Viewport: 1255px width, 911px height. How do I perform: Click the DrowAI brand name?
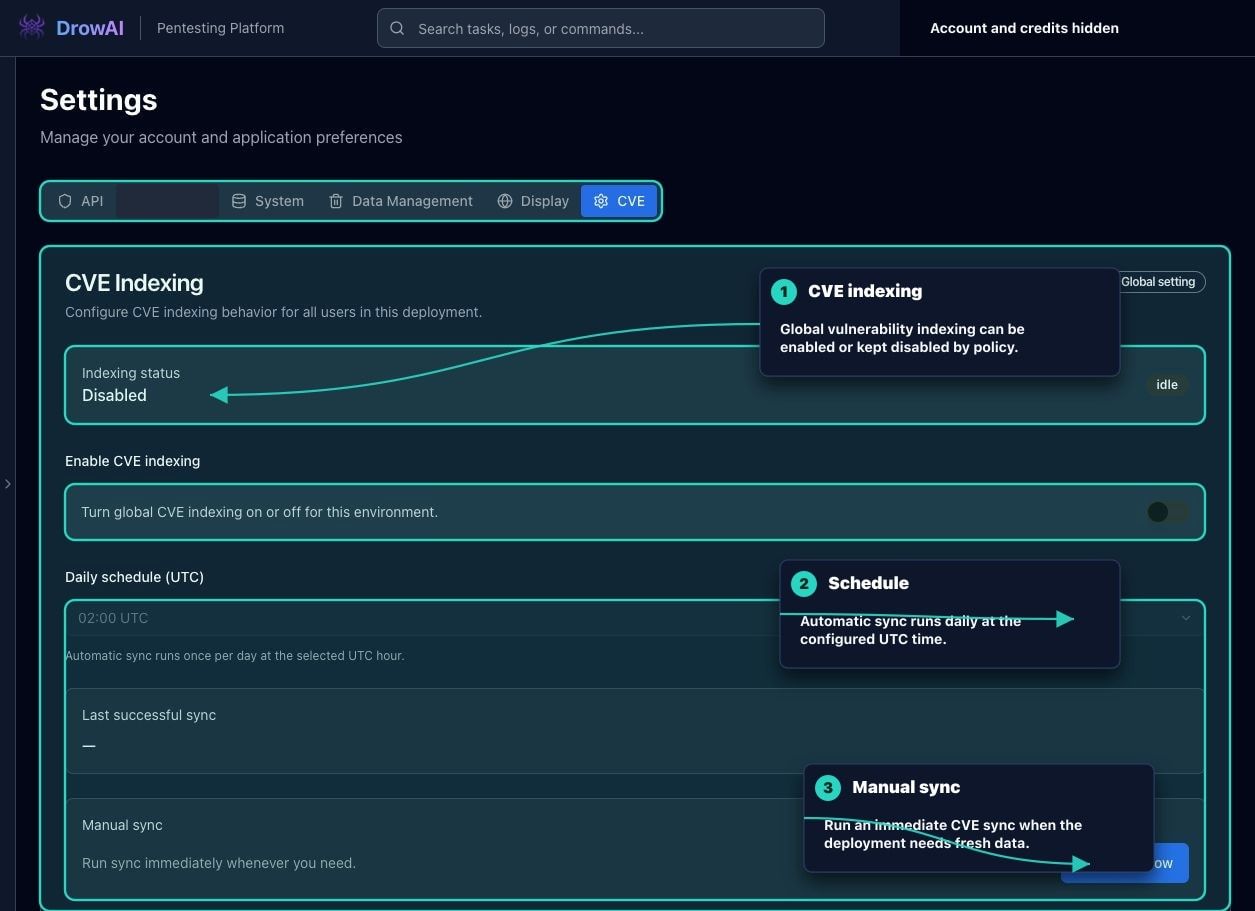(x=90, y=28)
